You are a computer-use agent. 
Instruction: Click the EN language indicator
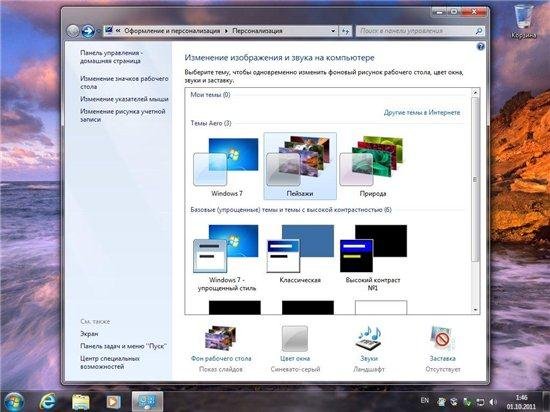424,400
